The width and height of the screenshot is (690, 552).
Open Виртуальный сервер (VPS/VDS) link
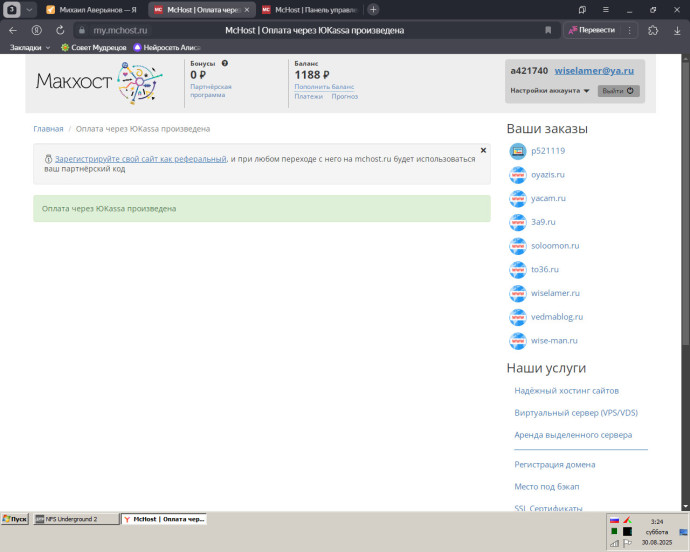(x=576, y=413)
